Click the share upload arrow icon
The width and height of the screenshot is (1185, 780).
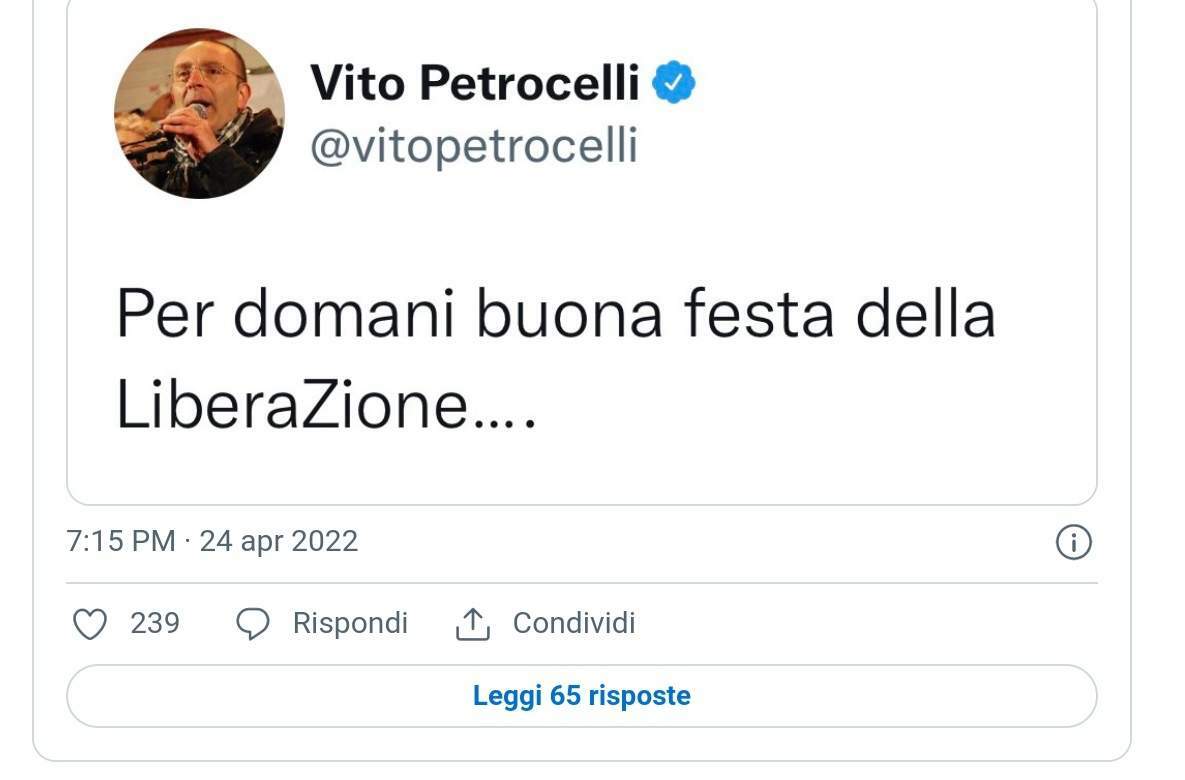472,624
